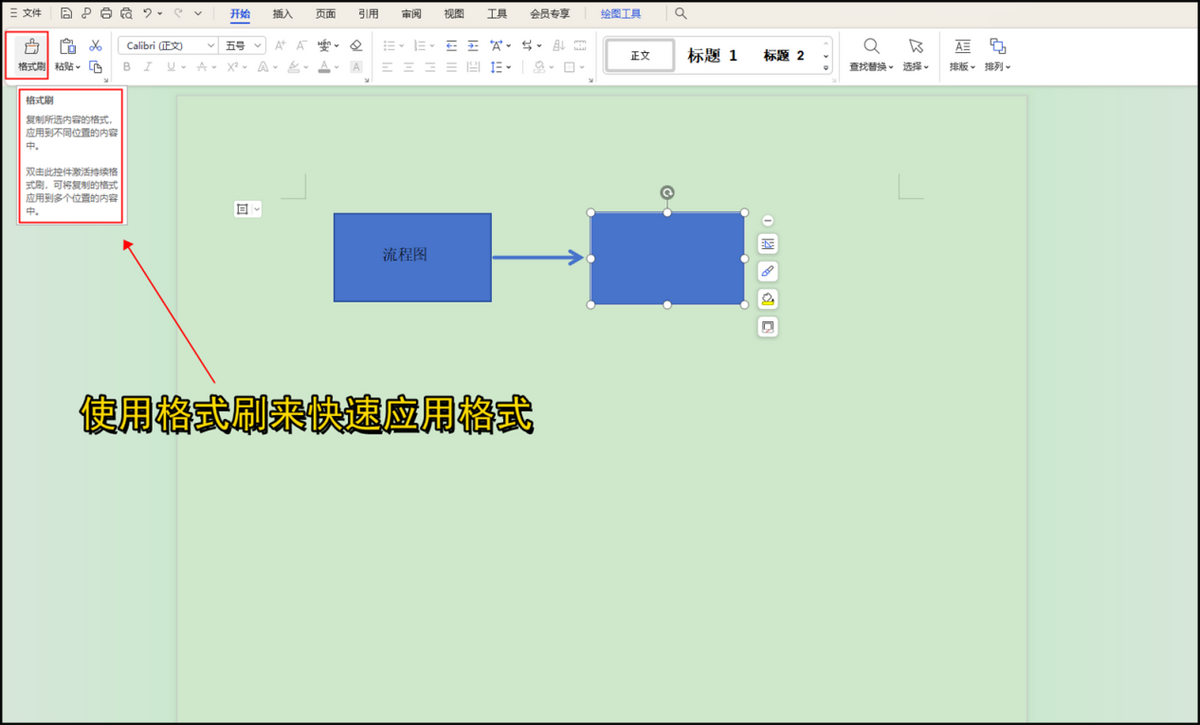
Task: Click the Redo arrow icon
Action: pyautogui.click(x=177, y=13)
